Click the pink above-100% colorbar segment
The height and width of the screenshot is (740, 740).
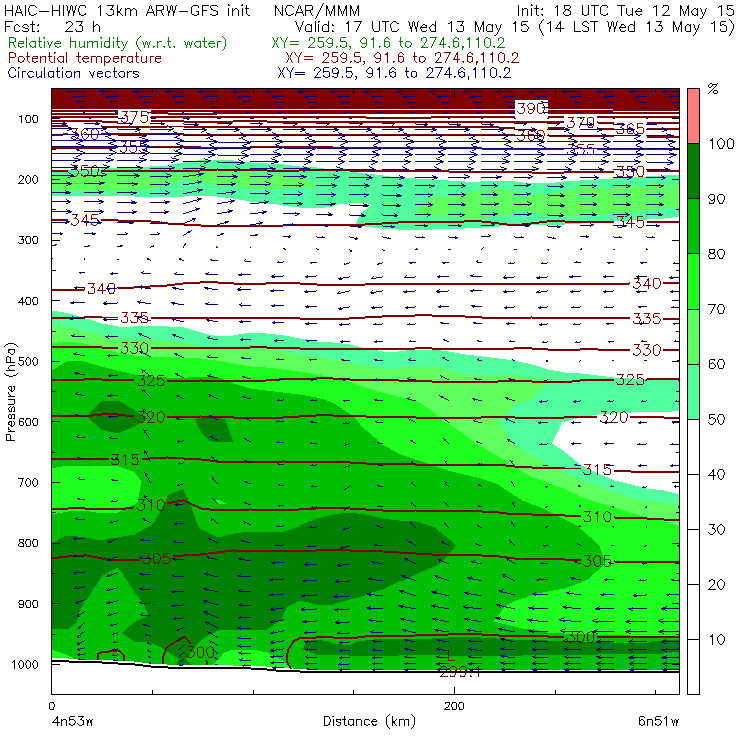[x=693, y=116]
